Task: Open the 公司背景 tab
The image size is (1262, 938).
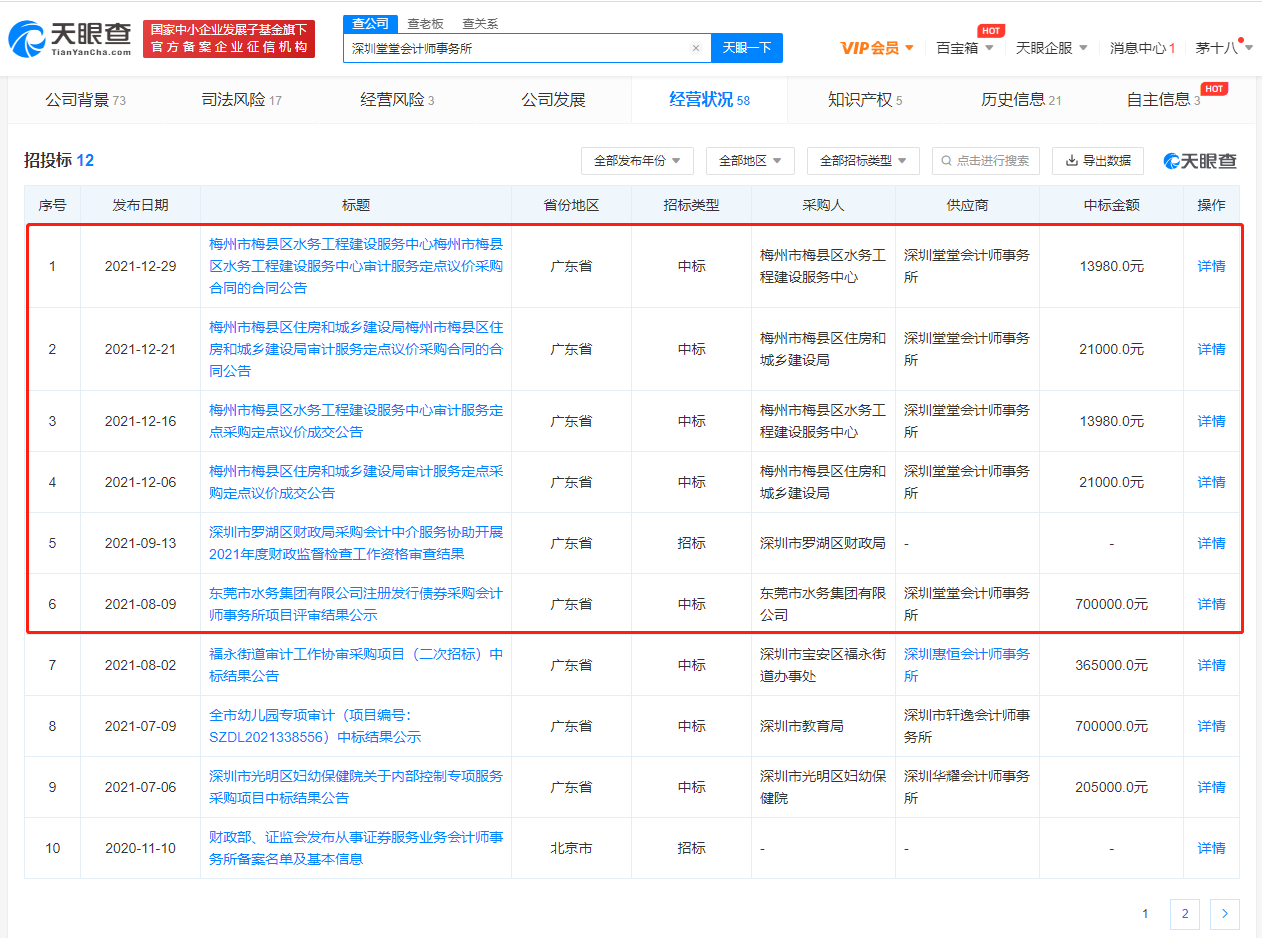Action: [x=85, y=100]
